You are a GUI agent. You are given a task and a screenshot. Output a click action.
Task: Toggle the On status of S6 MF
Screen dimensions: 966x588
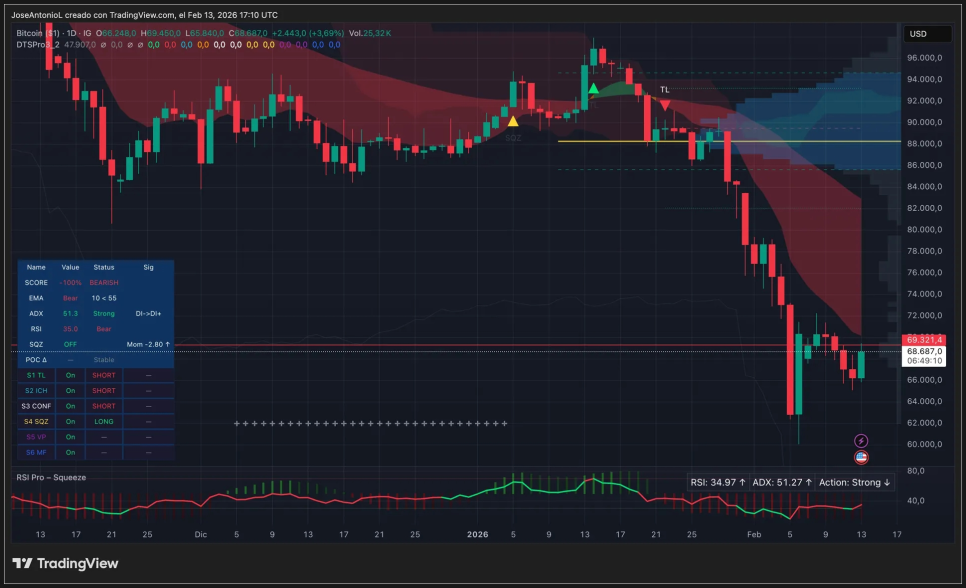[70, 452]
